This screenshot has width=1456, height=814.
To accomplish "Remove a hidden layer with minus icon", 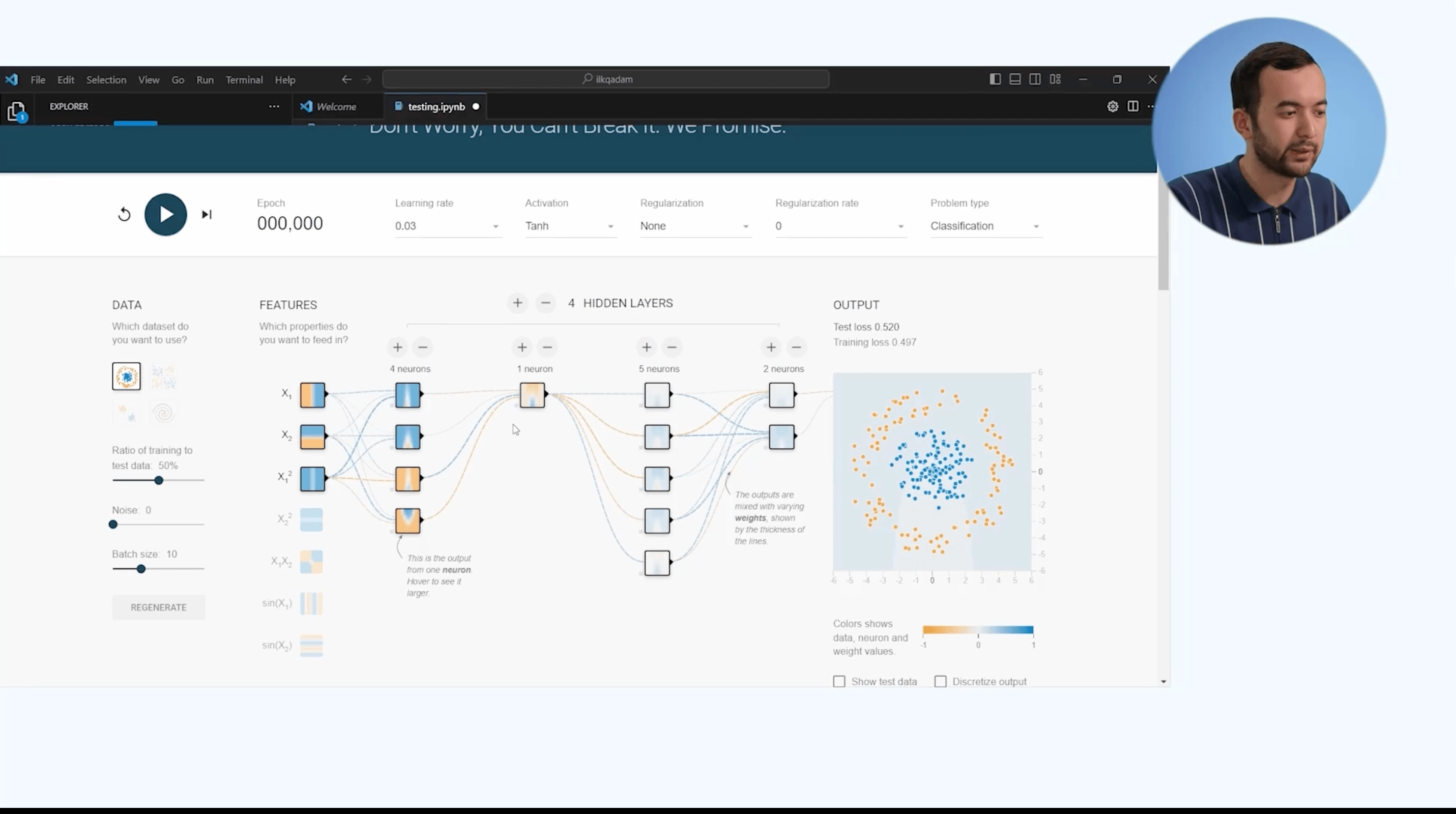I will pyautogui.click(x=545, y=304).
